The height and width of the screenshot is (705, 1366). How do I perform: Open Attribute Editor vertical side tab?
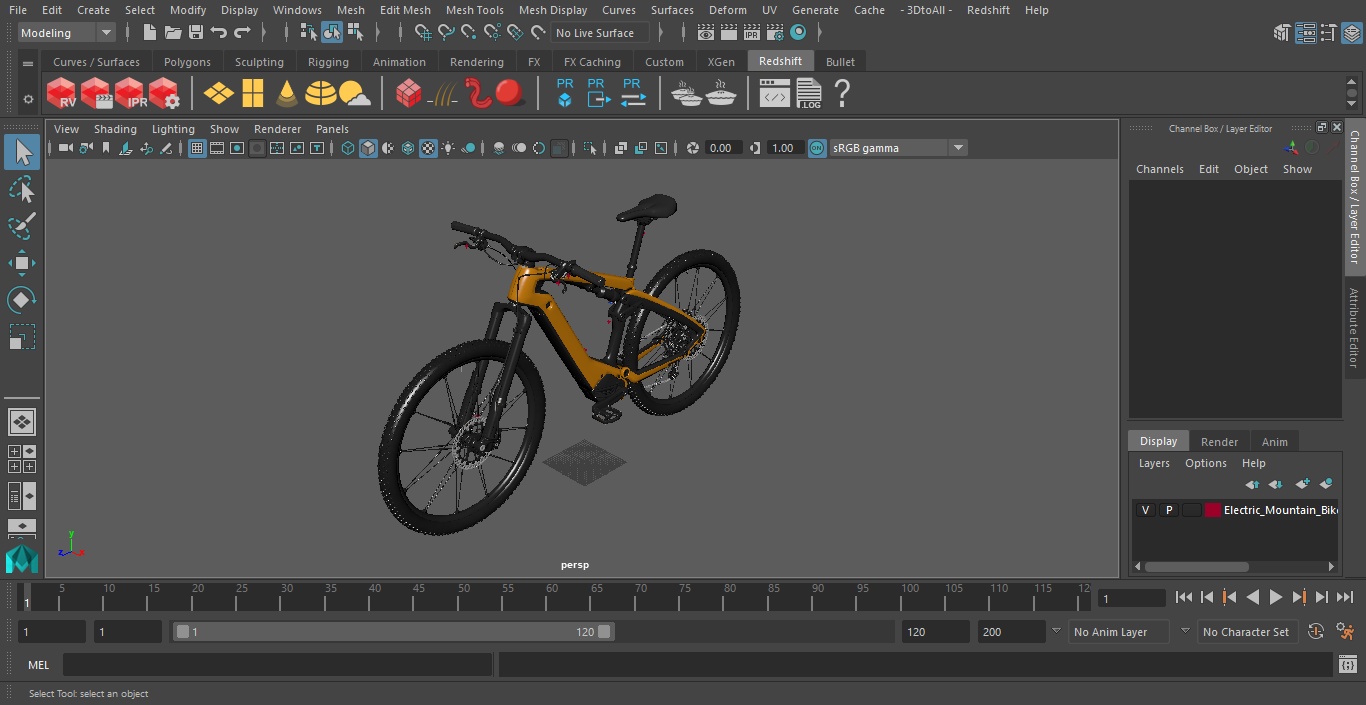click(1354, 328)
